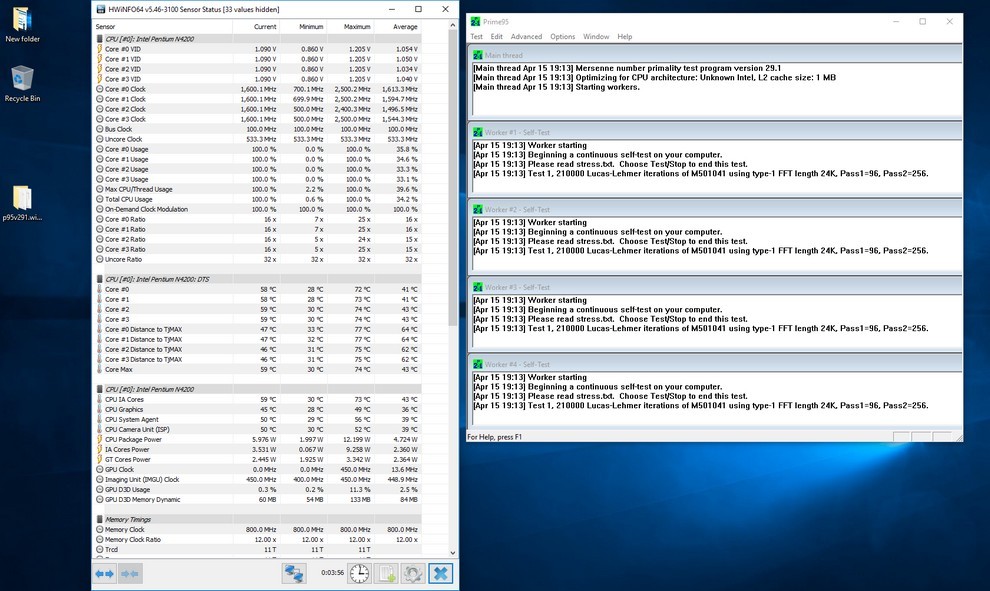Select the first CPU [#0] Intel Pentium header
Viewport: 990px width, 591px height.
(150, 39)
